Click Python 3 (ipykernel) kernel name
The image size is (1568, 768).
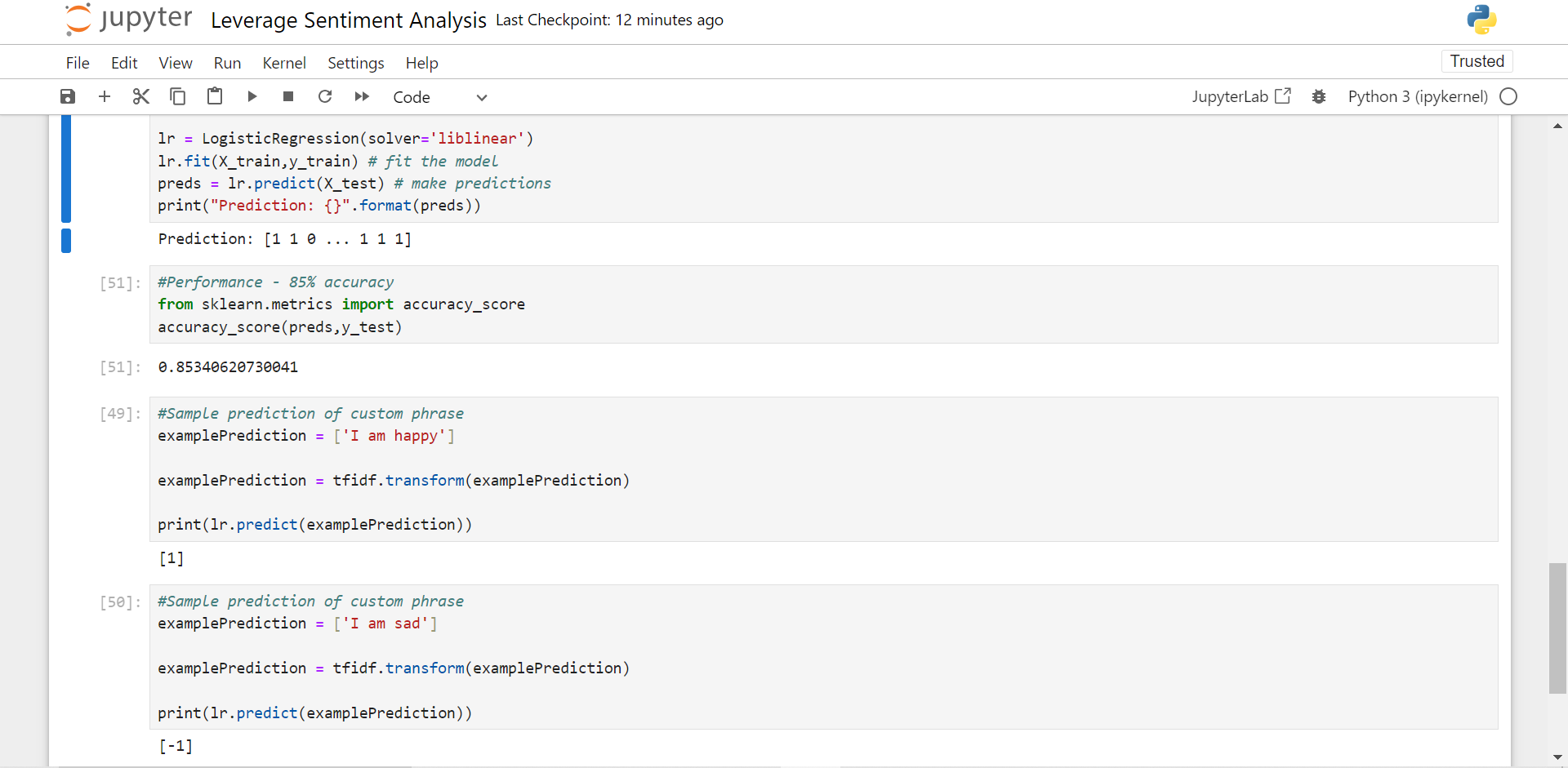(x=1418, y=97)
